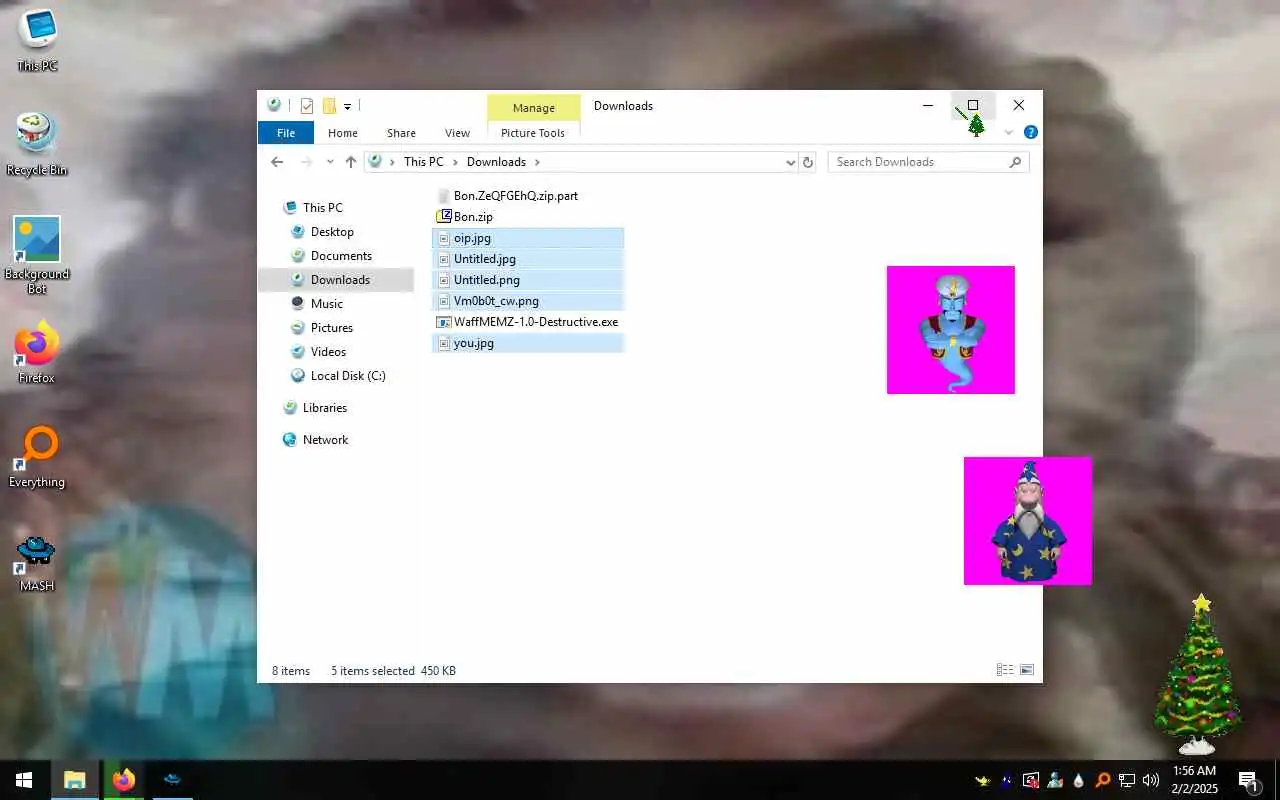Open This PC desktop icon
Screen dimensions: 1280x800
point(37,41)
